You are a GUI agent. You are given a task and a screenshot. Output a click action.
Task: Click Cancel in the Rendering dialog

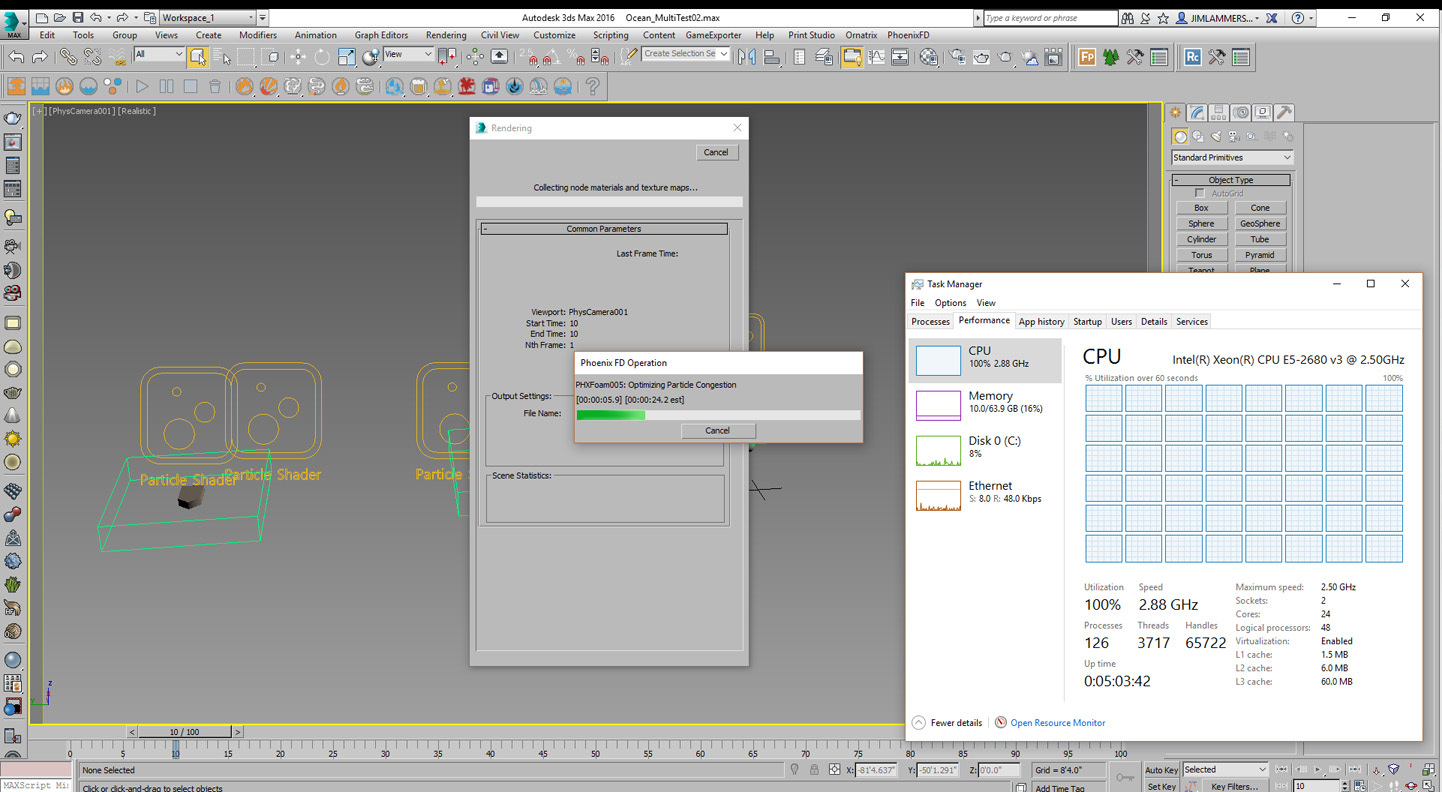[x=716, y=152]
